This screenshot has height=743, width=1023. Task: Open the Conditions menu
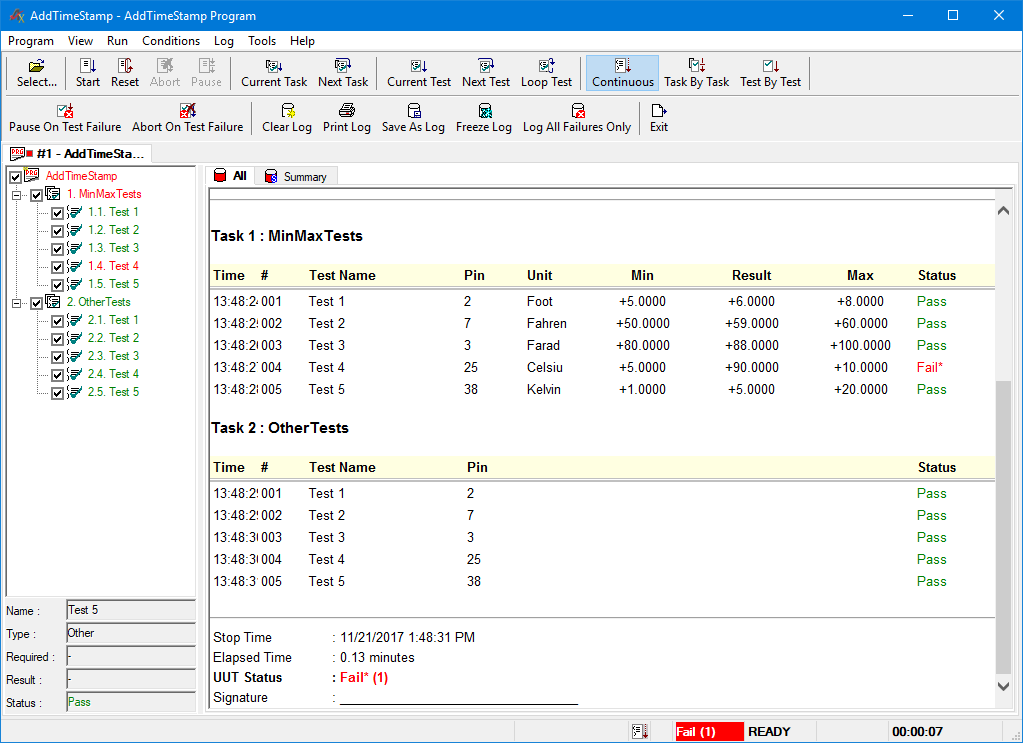[171, 41]
